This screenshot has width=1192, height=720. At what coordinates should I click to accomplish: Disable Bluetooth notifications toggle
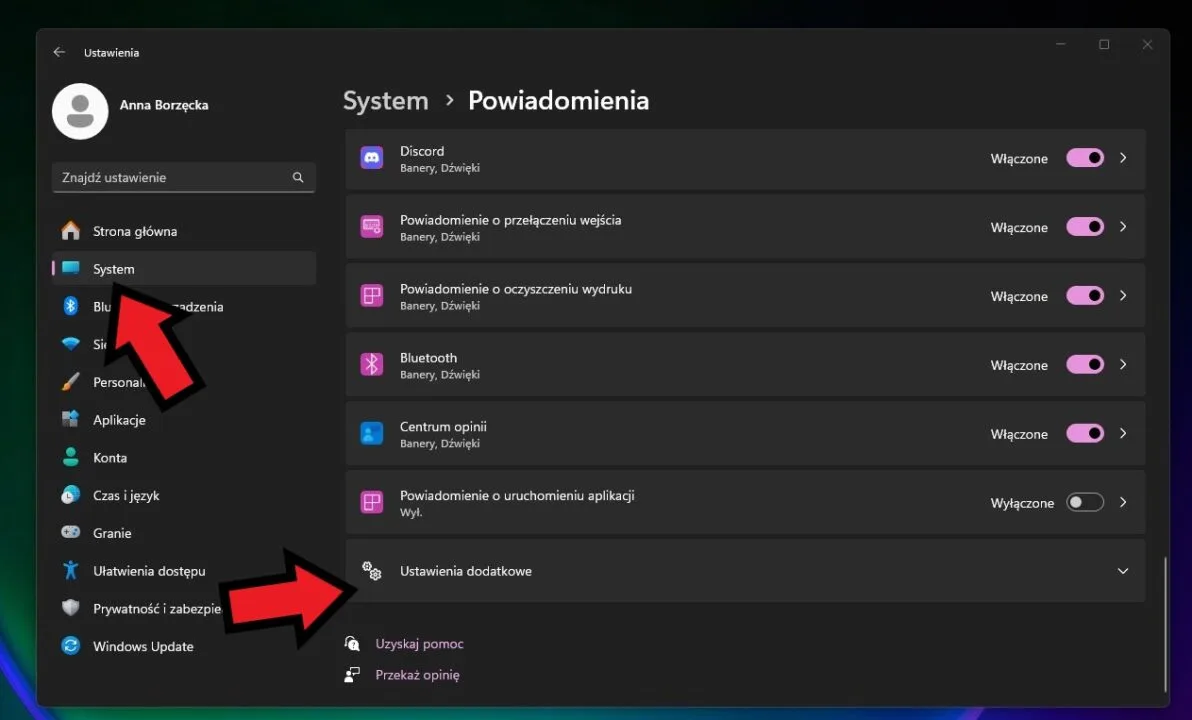[x=1085, y=364]
